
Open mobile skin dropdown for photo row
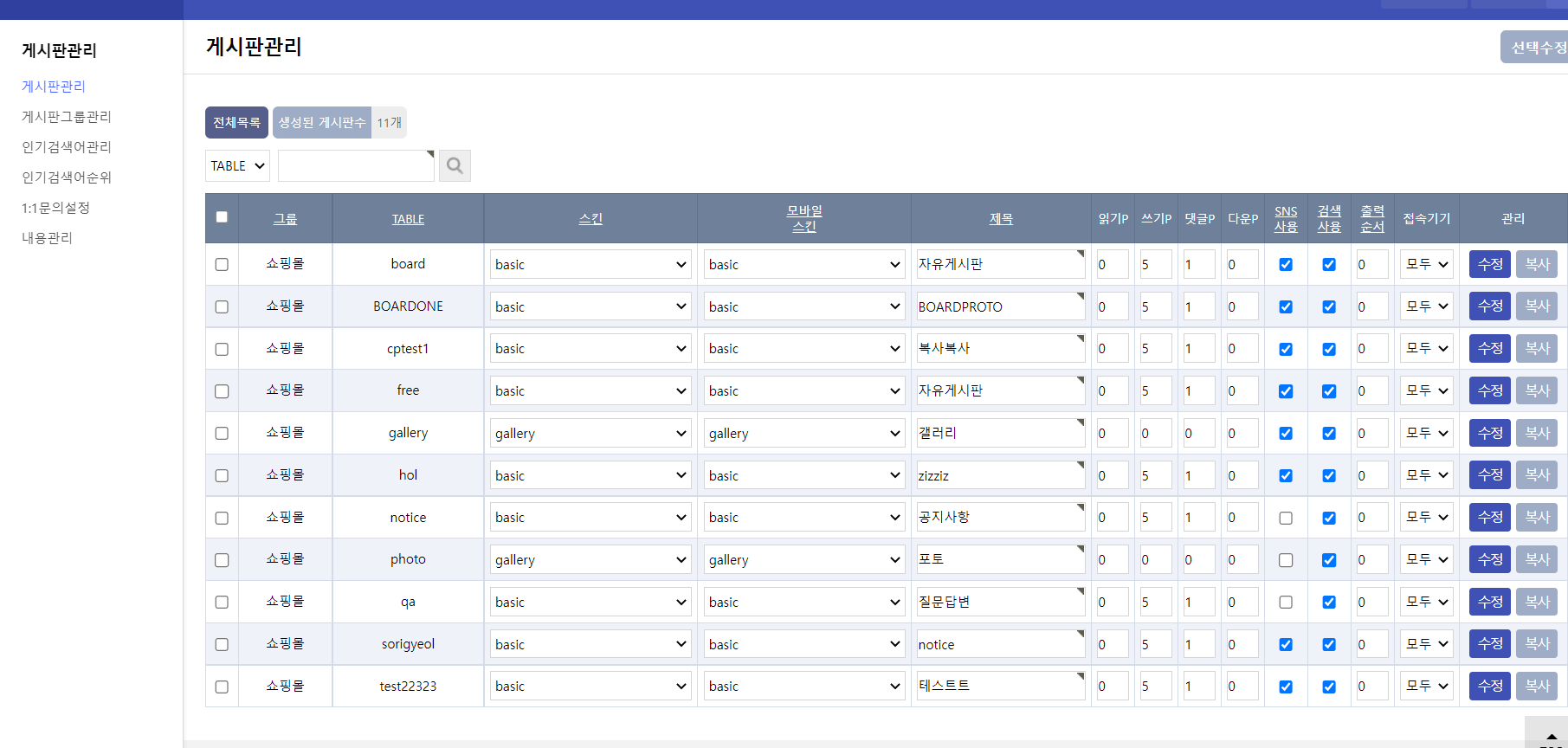coord(803,559)
